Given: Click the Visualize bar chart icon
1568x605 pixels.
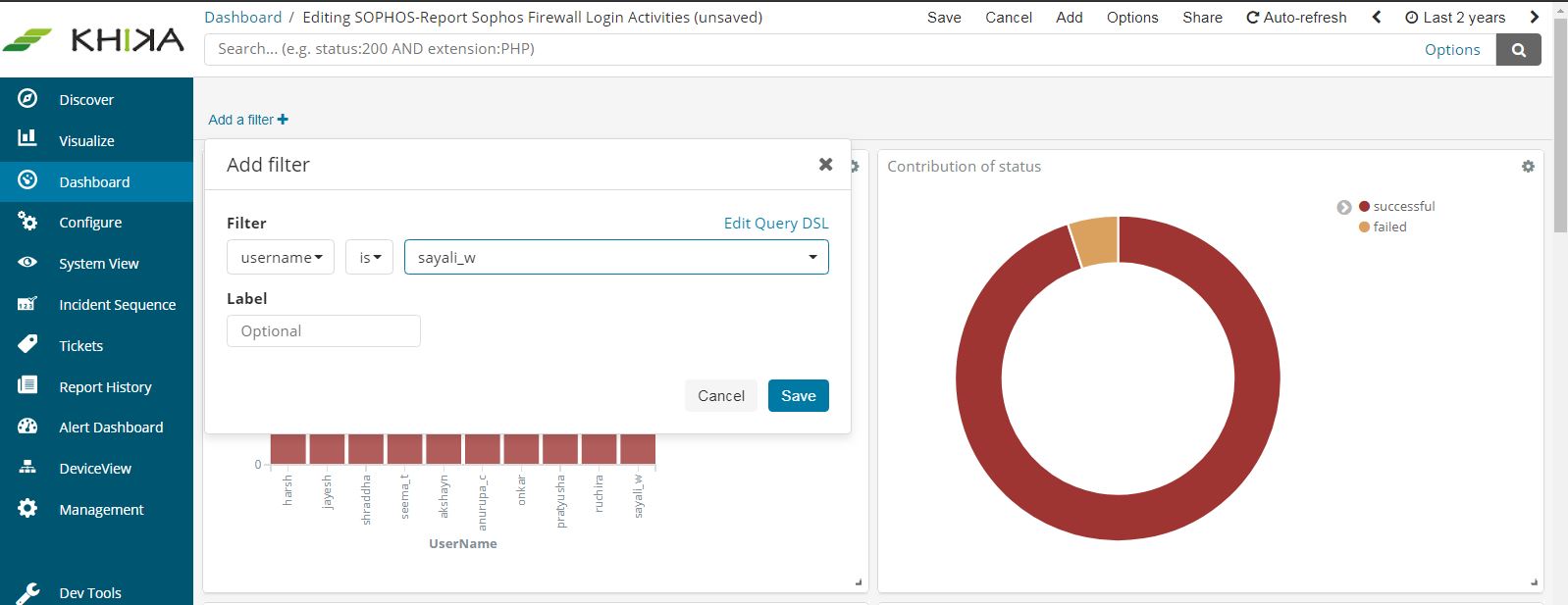Looking at the screenshot, I should tap(27, 138).
